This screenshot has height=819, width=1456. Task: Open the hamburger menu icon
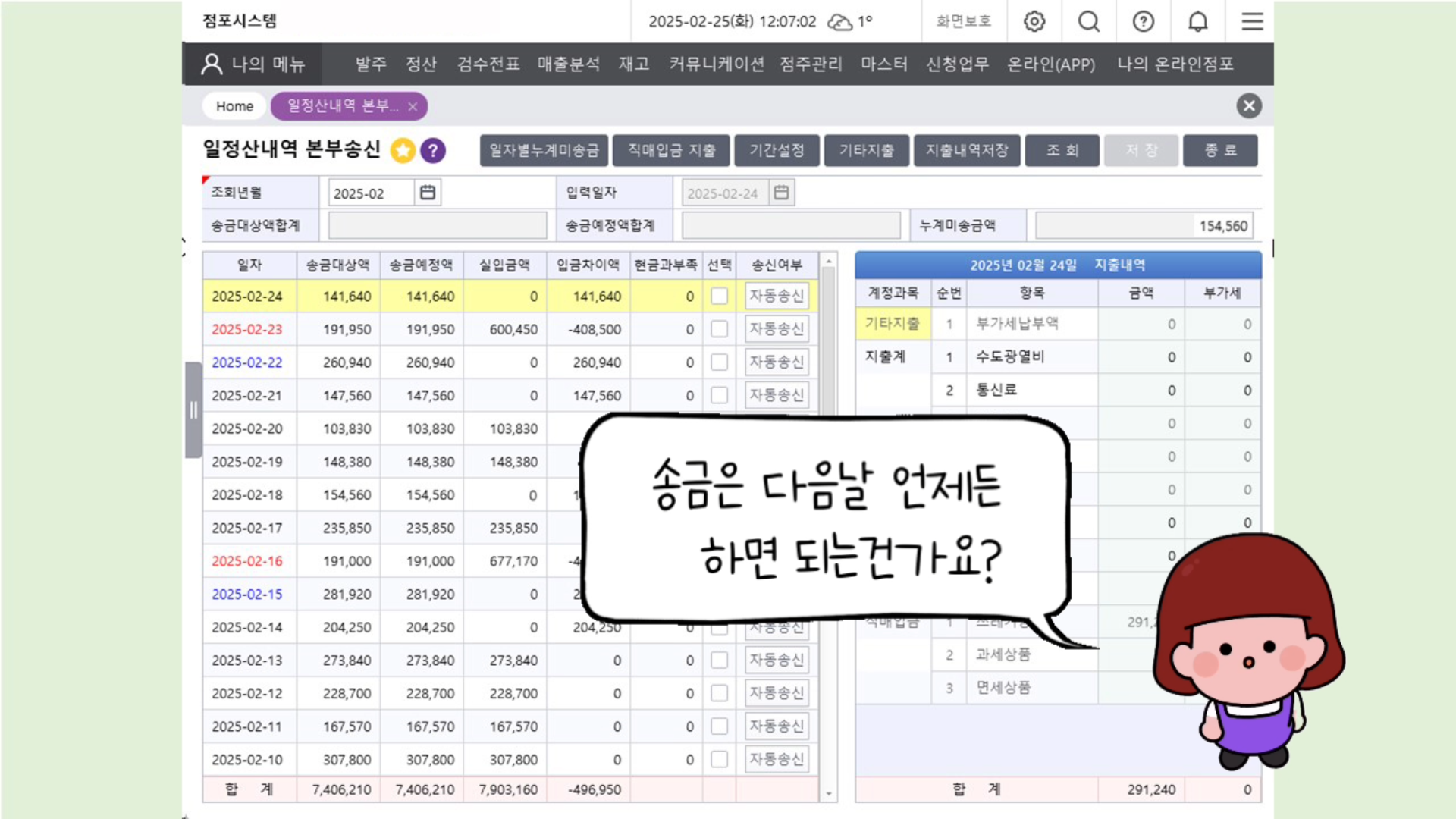click(1252, 21)
